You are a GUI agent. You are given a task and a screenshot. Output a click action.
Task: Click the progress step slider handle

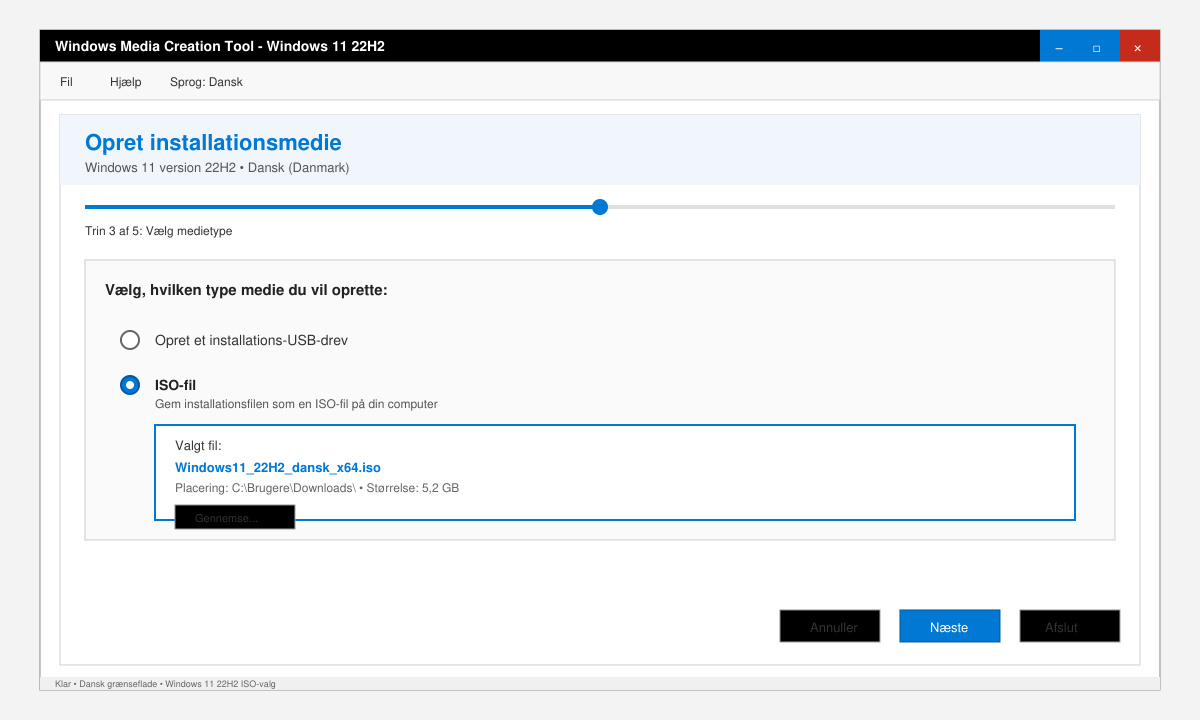[600, 207]
